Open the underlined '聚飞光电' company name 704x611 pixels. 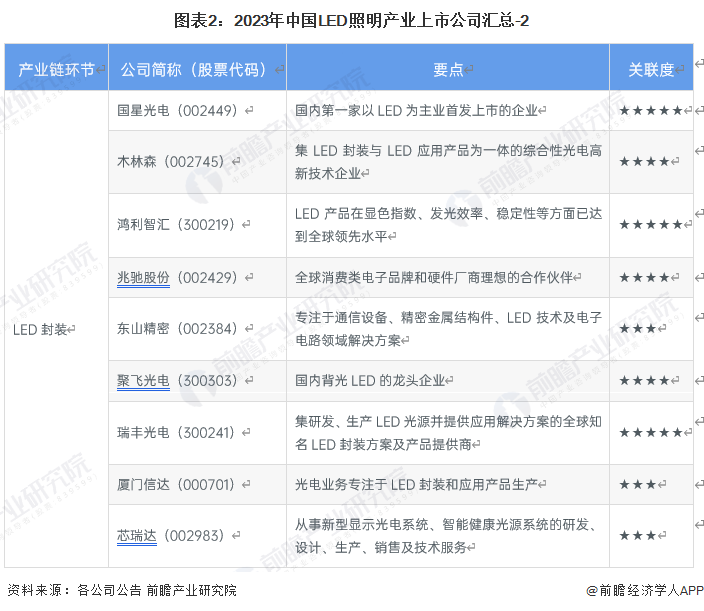[143, 381]
